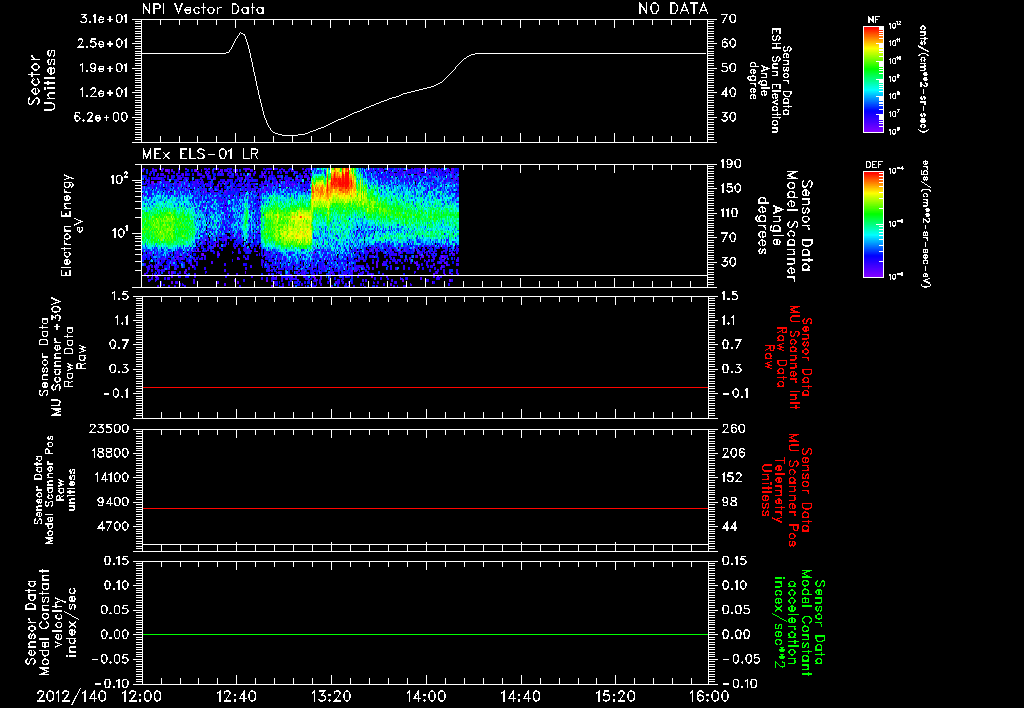Click the '60' sun elevation tick label
This screenshot has height=708, width=1024.
(x=729, y=43)
